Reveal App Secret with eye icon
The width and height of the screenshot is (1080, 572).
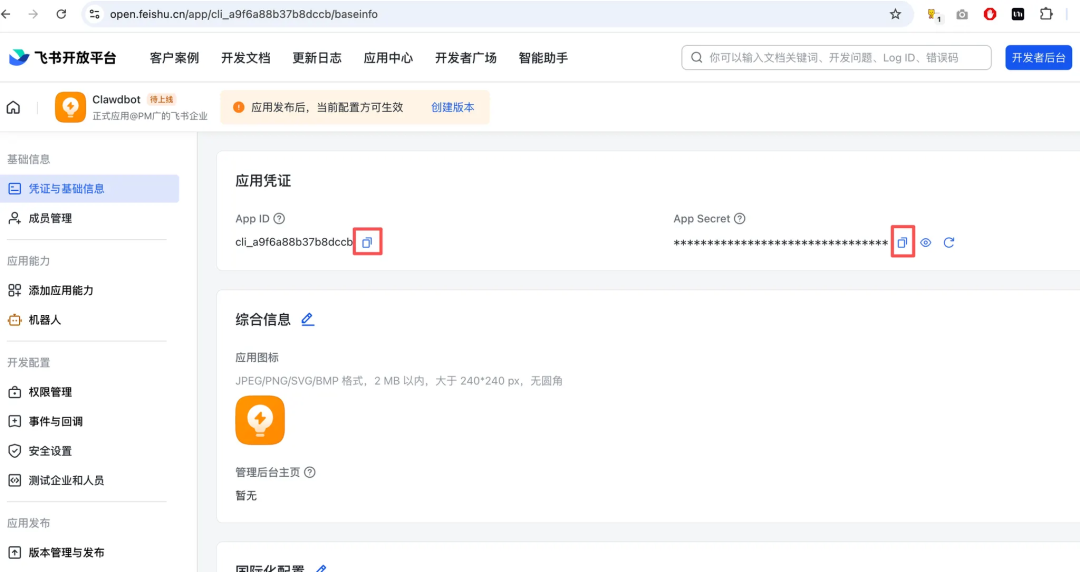926,243
